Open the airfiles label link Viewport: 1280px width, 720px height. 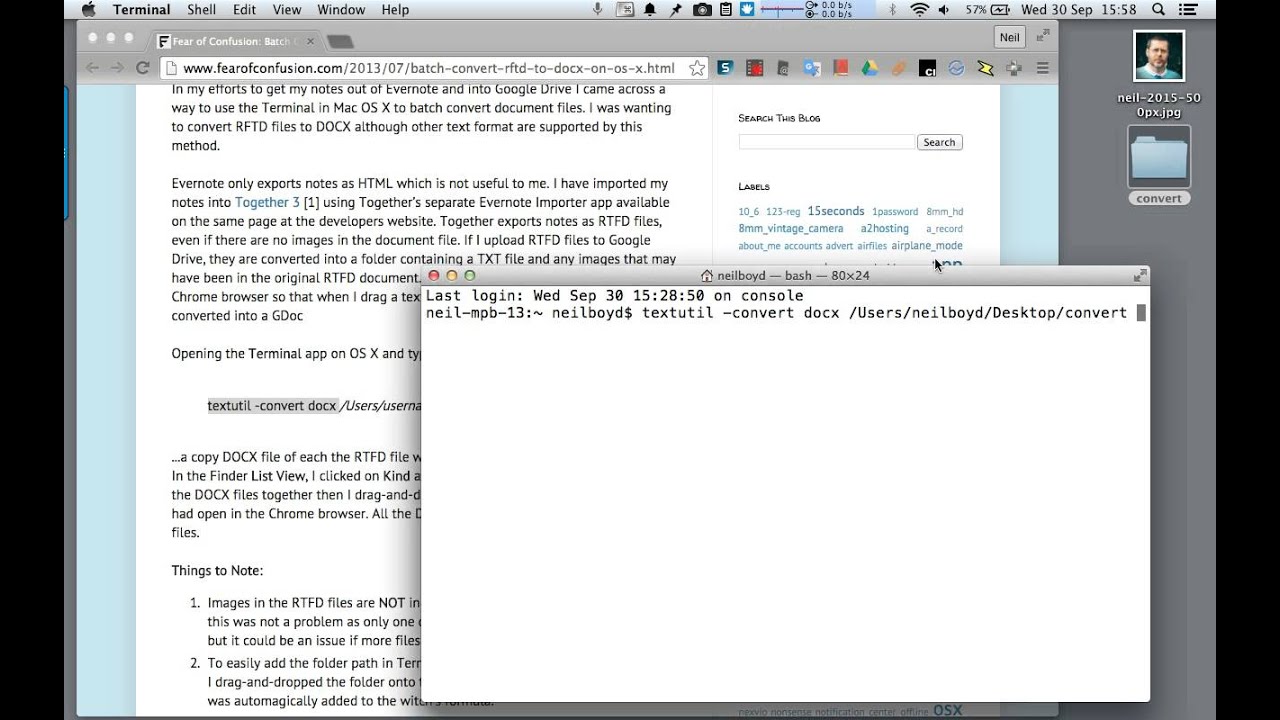click(x=871, y=245)
